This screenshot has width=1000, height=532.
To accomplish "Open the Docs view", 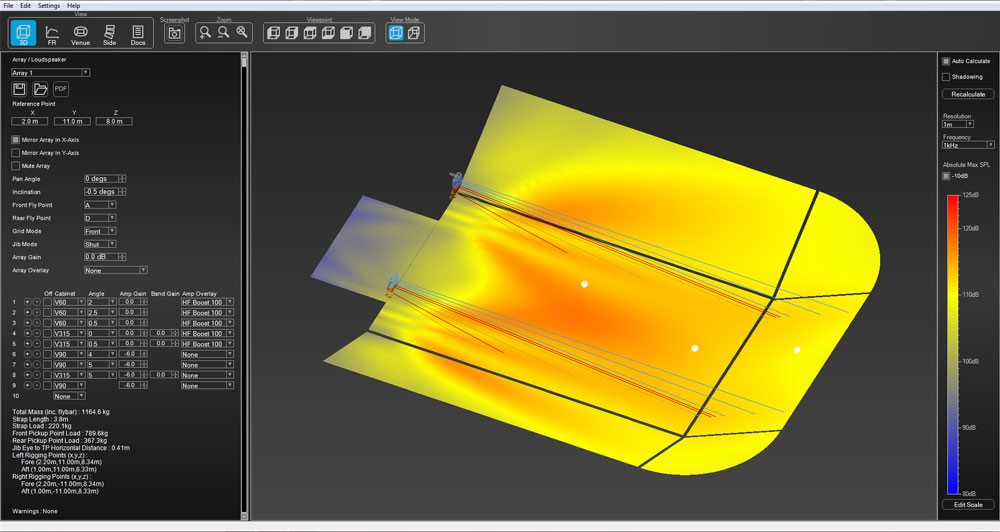I will click(x=138, y=34).
